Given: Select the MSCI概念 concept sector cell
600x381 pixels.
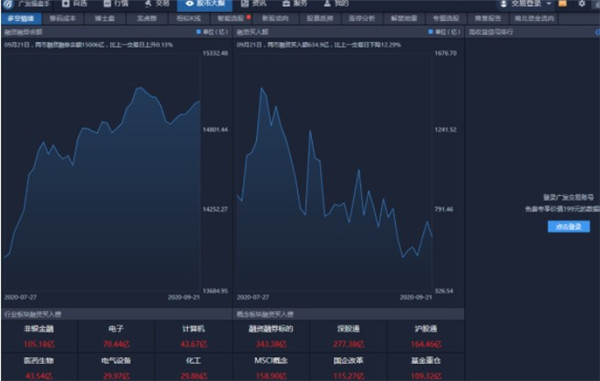Looking at the screenshot, I should (x=271, y=368).
